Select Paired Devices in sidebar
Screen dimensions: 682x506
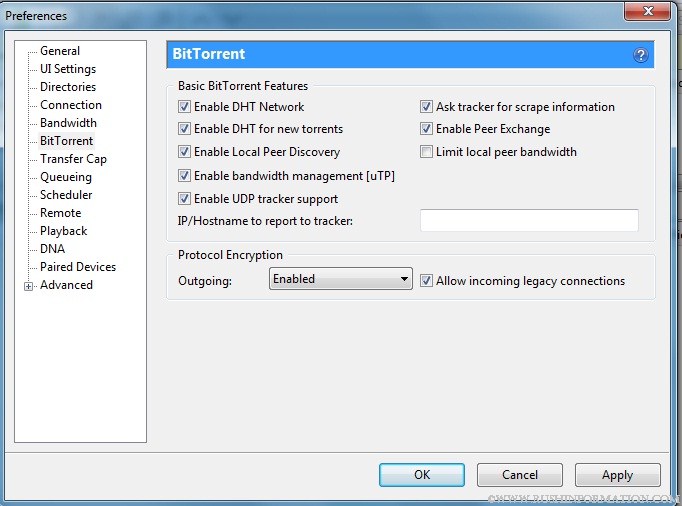[x=78, y=267]
